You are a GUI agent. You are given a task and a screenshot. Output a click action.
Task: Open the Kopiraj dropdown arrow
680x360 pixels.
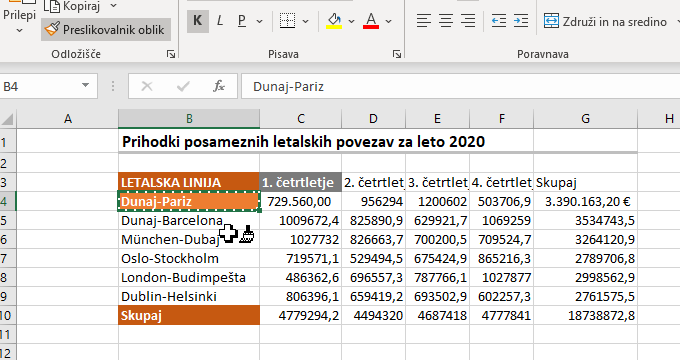point(114,6)
